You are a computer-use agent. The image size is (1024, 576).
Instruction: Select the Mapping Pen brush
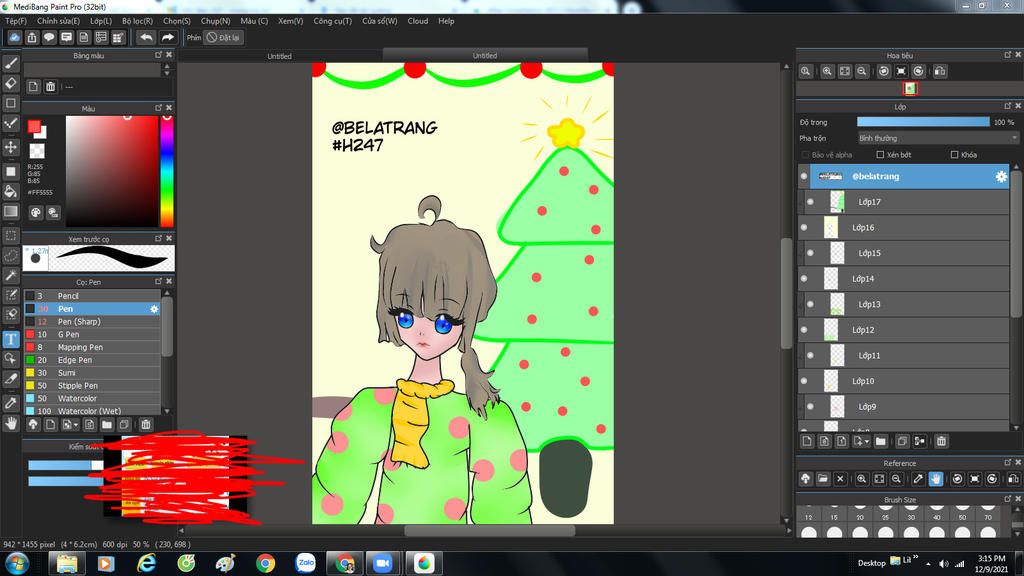92,347
